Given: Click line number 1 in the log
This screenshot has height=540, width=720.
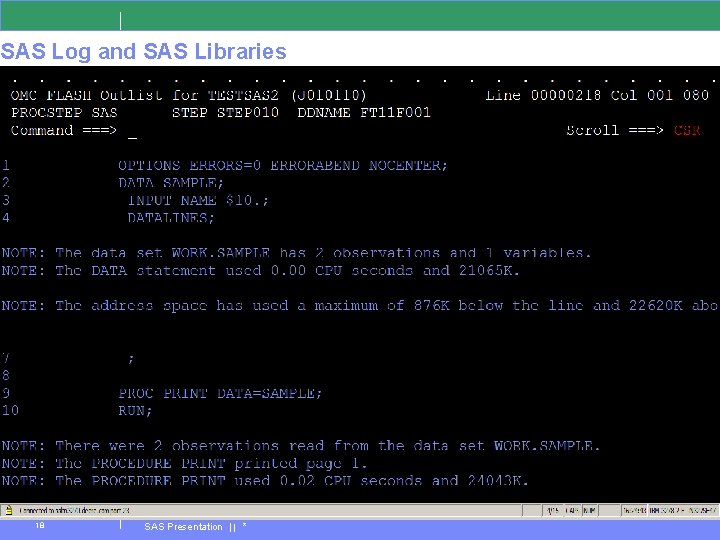Looking at the screenshot, I should tap(6, 165).
